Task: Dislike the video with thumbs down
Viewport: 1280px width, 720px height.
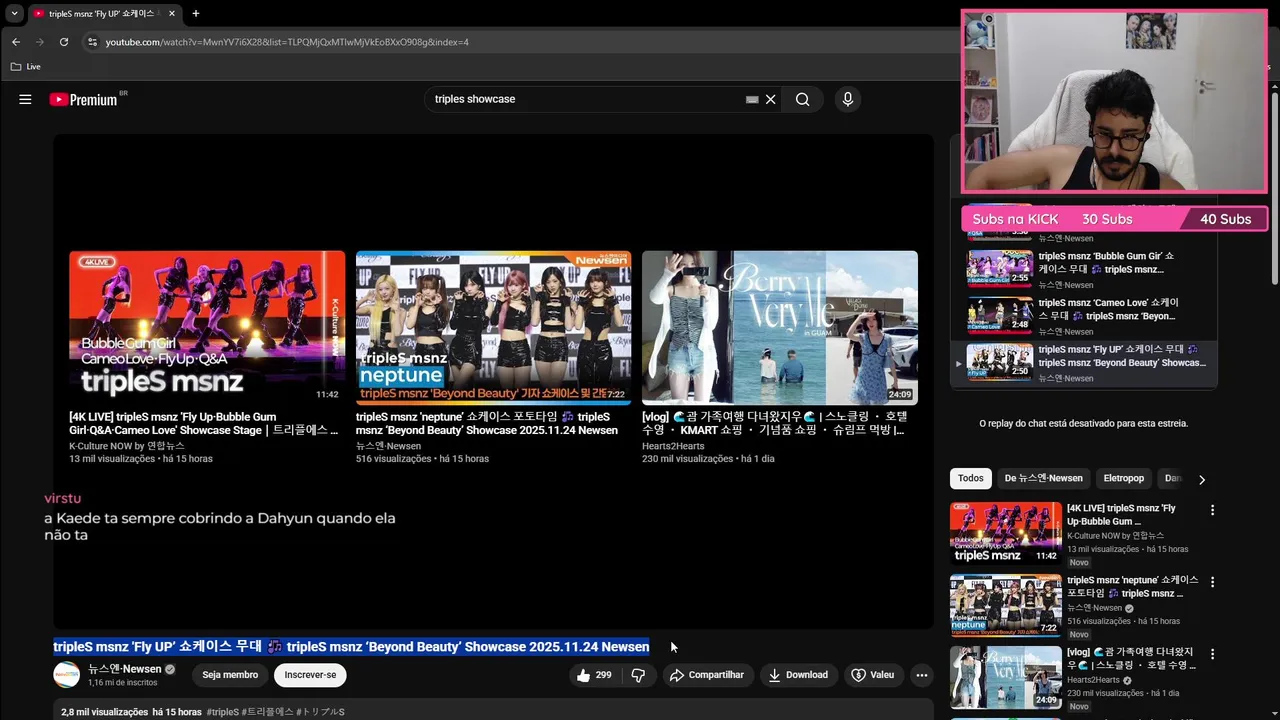Action: (638, 675)
